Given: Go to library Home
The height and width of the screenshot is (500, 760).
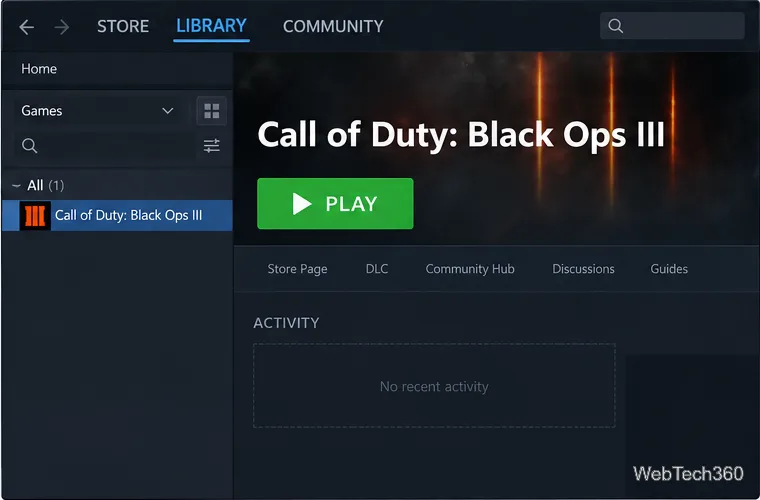Looking at the screenshot, I should point(39,69).
